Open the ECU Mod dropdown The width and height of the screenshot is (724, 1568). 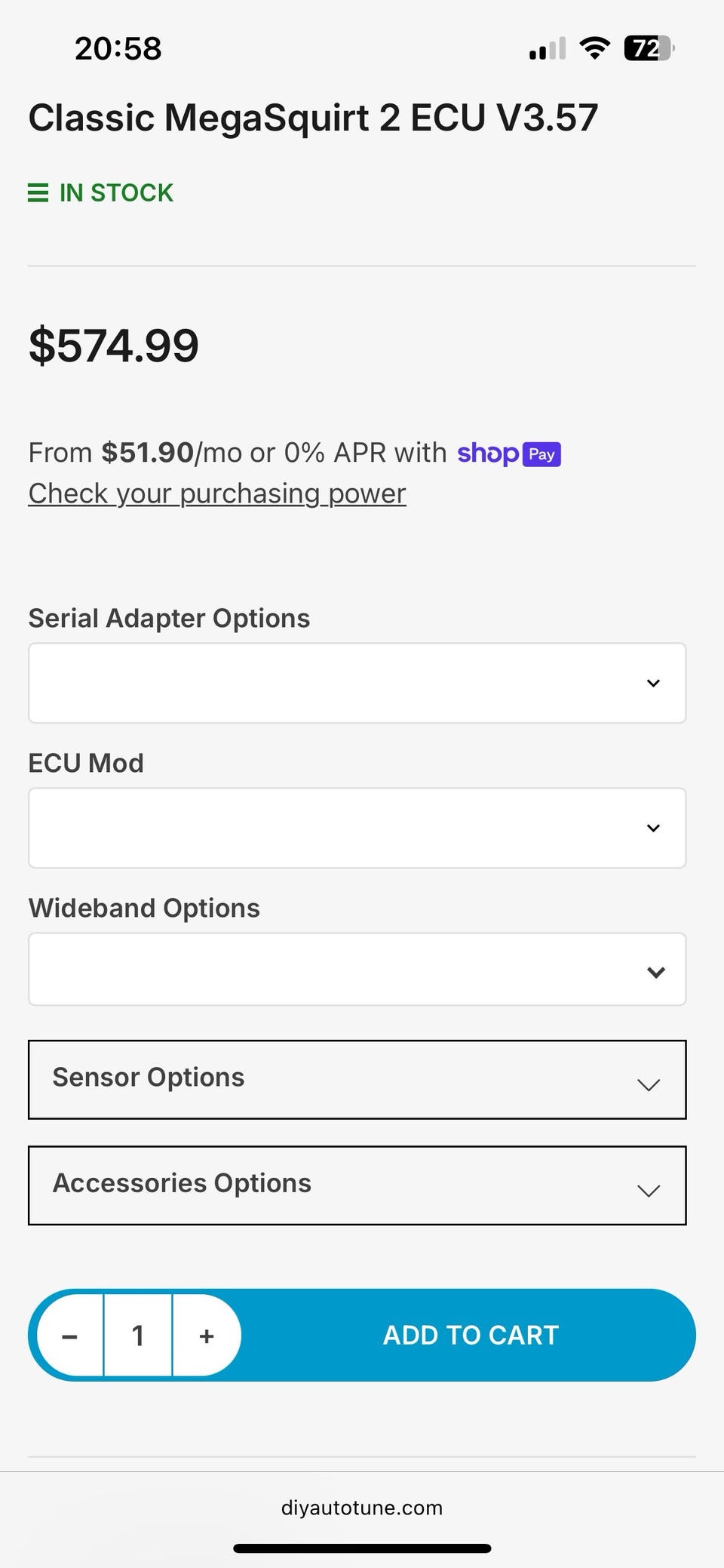[x=357, y=828]
